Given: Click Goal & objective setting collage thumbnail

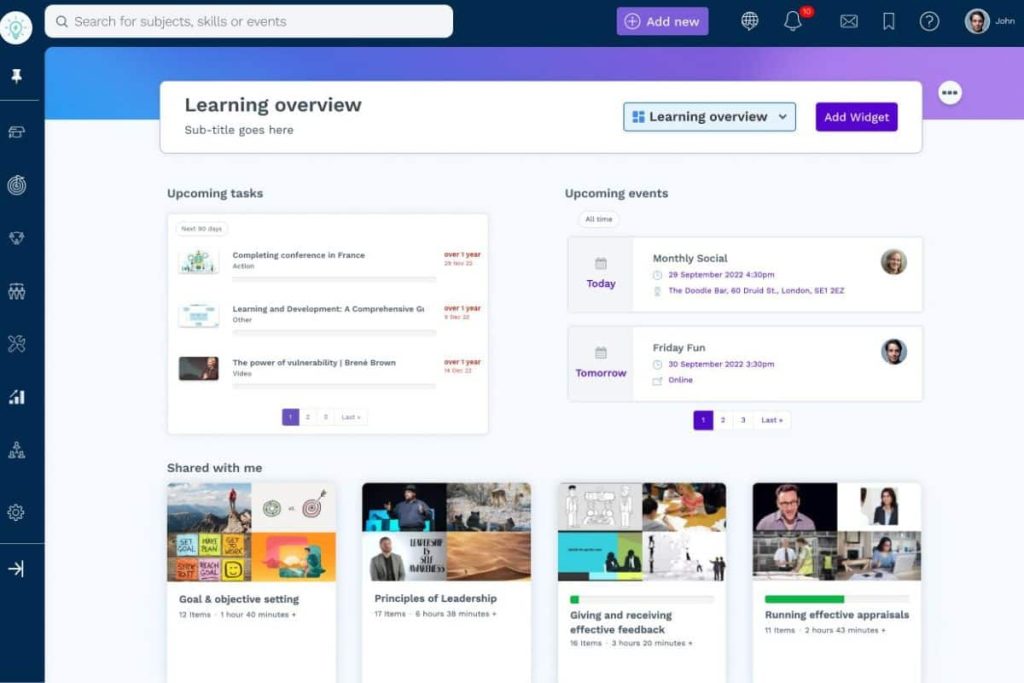Looking at the screenshot, I should (251, 532).
